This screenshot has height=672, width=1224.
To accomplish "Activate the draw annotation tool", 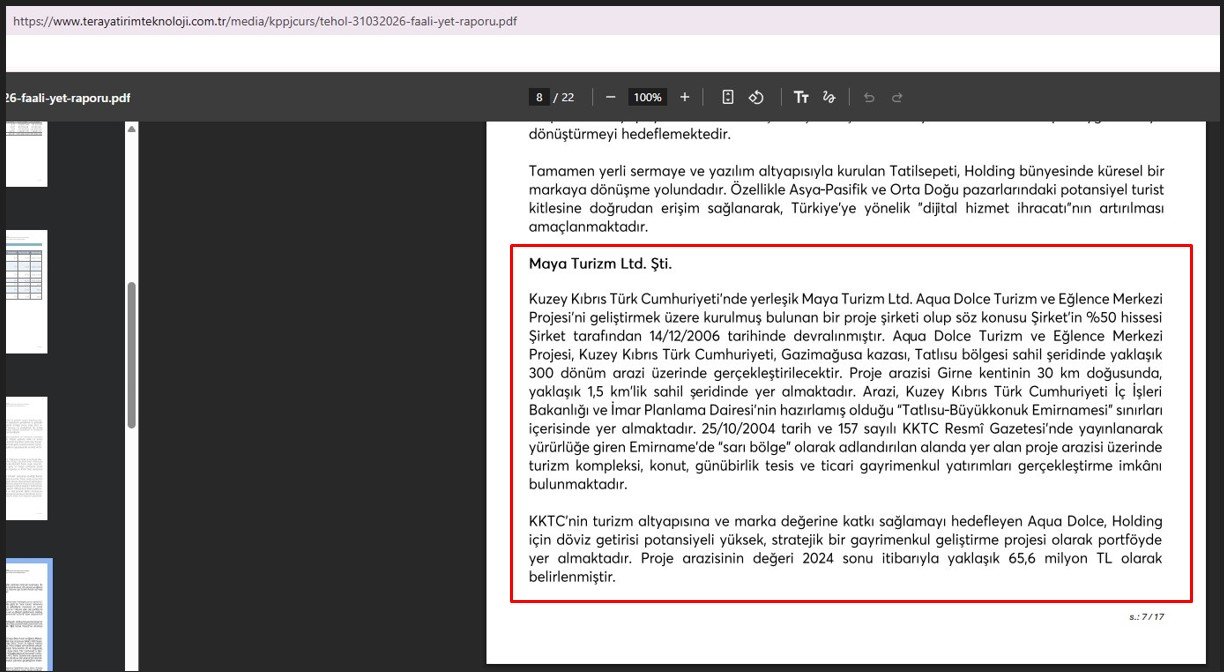I will click(828, 97).
